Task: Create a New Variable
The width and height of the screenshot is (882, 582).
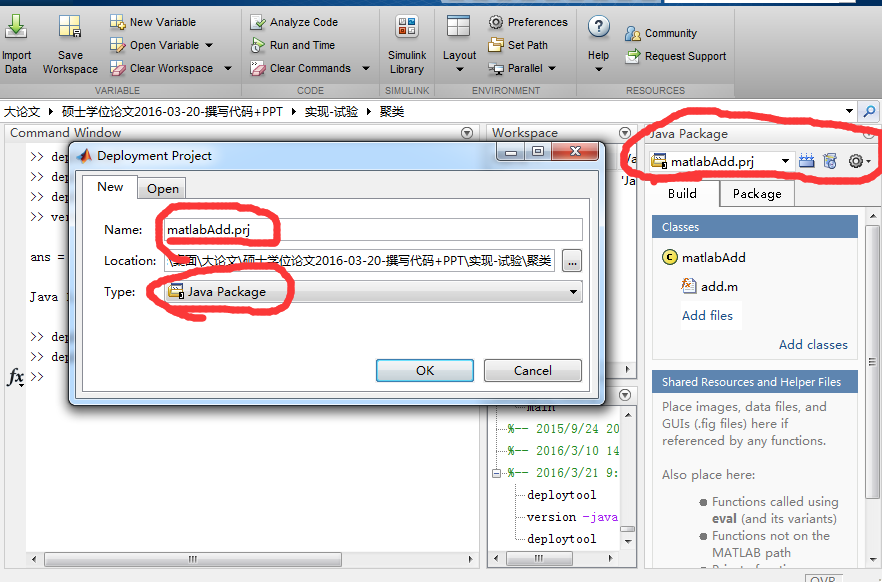Action: click(153, 22)
